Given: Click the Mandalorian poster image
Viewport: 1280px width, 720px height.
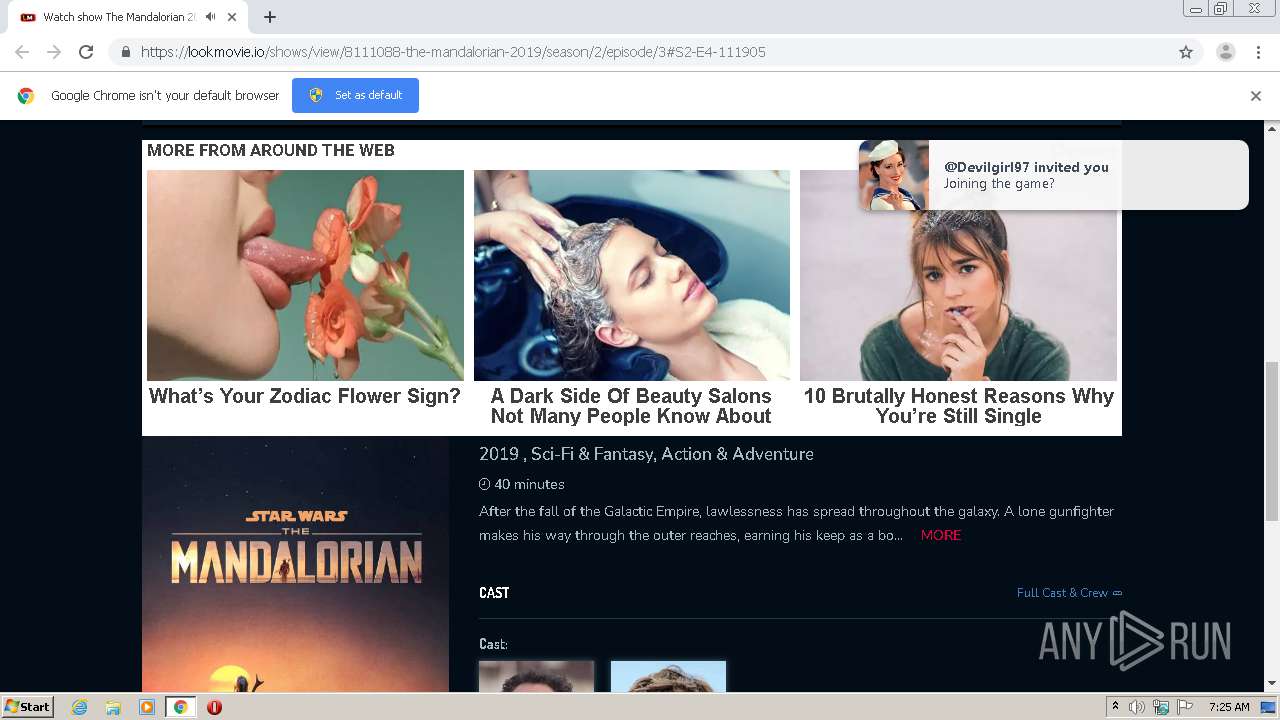Looking at the screenshot, I should [295, 564].
